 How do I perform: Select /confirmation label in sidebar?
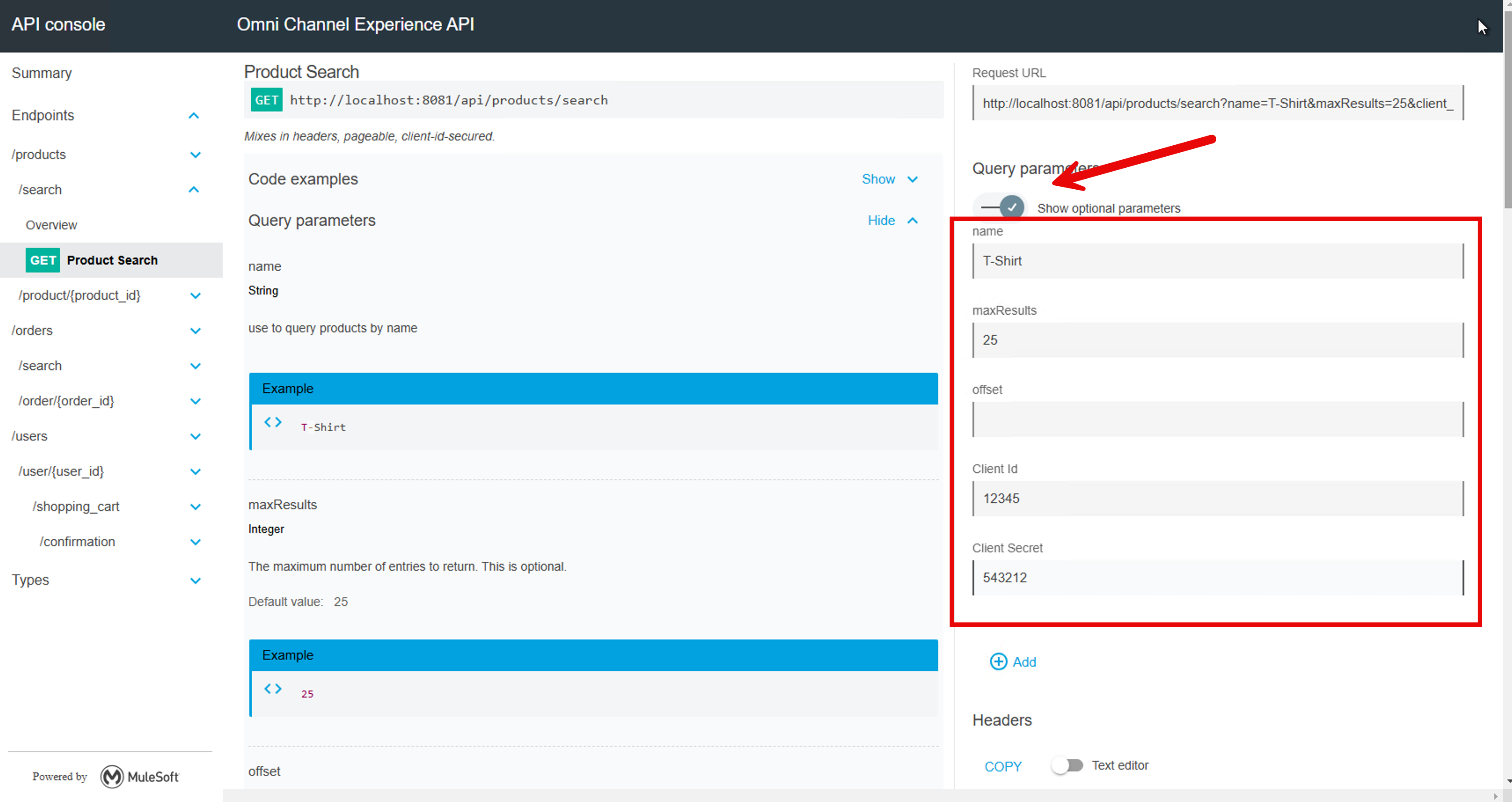pos(77,542)
